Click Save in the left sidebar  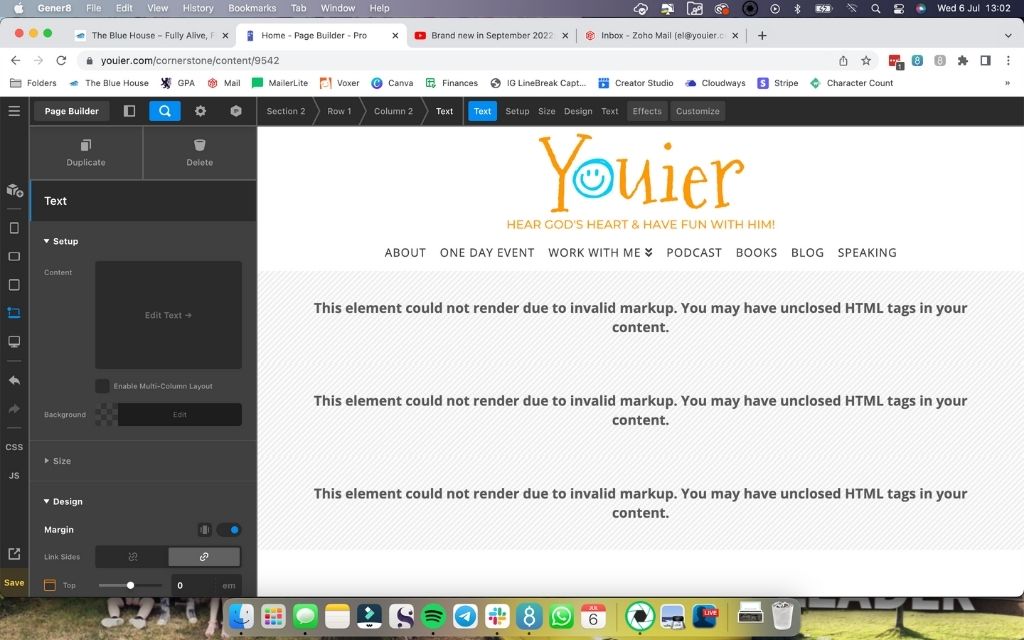pyautogui.click(x=14, y=583)
